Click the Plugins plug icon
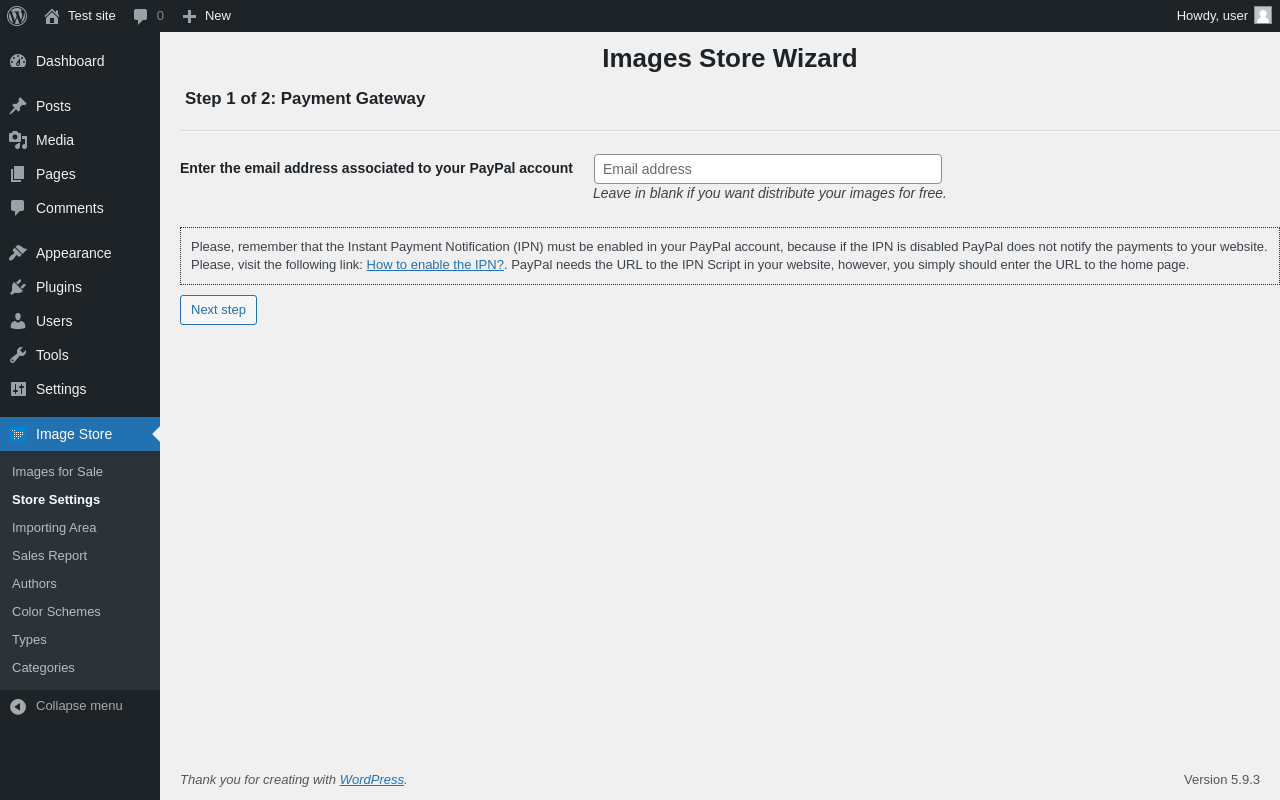The height and width of the screenshot is (800, 1280). point(18,287)
